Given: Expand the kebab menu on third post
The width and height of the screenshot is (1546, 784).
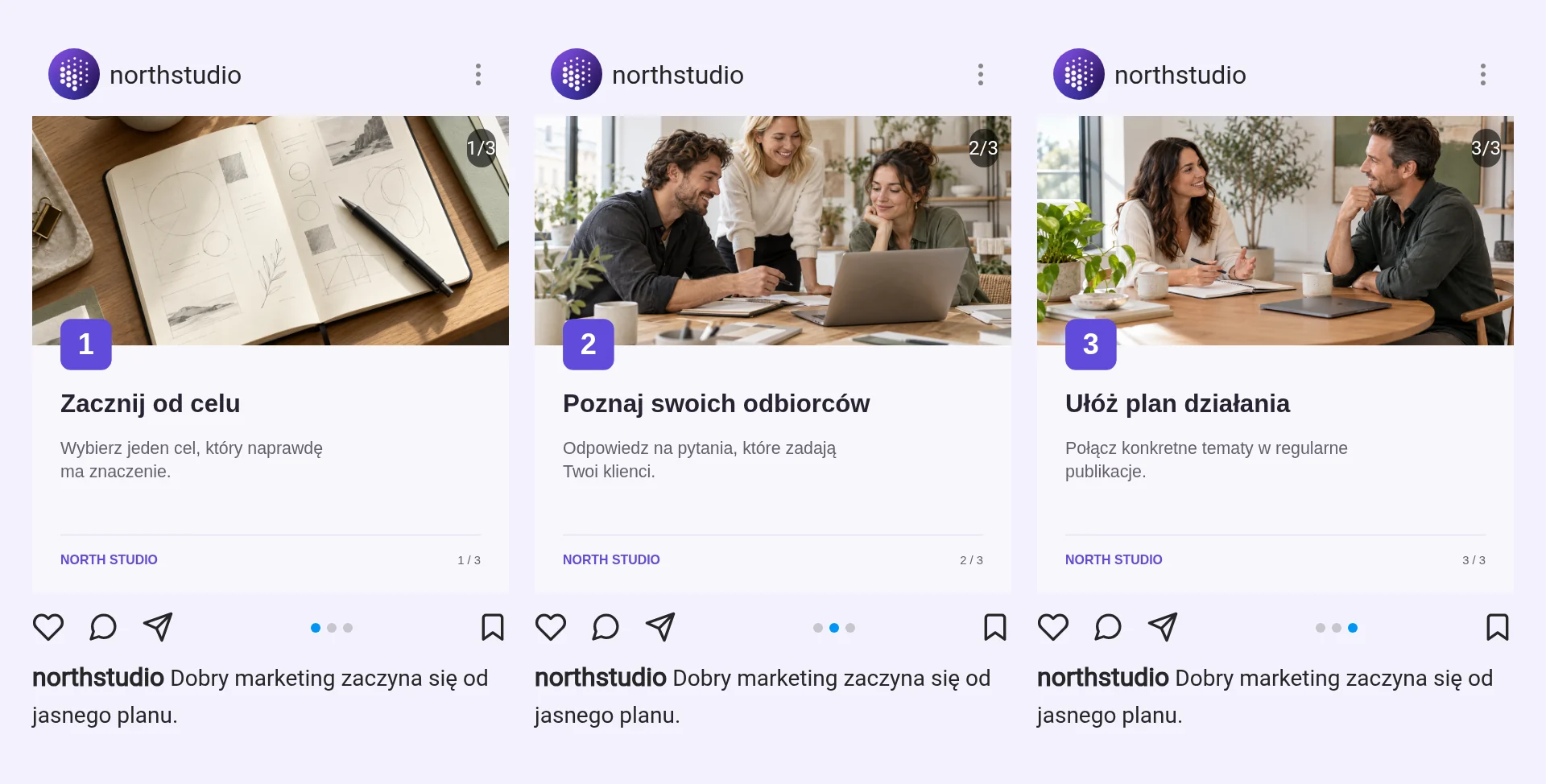Looking at the screenshot, I should (x=1483, y=75).
